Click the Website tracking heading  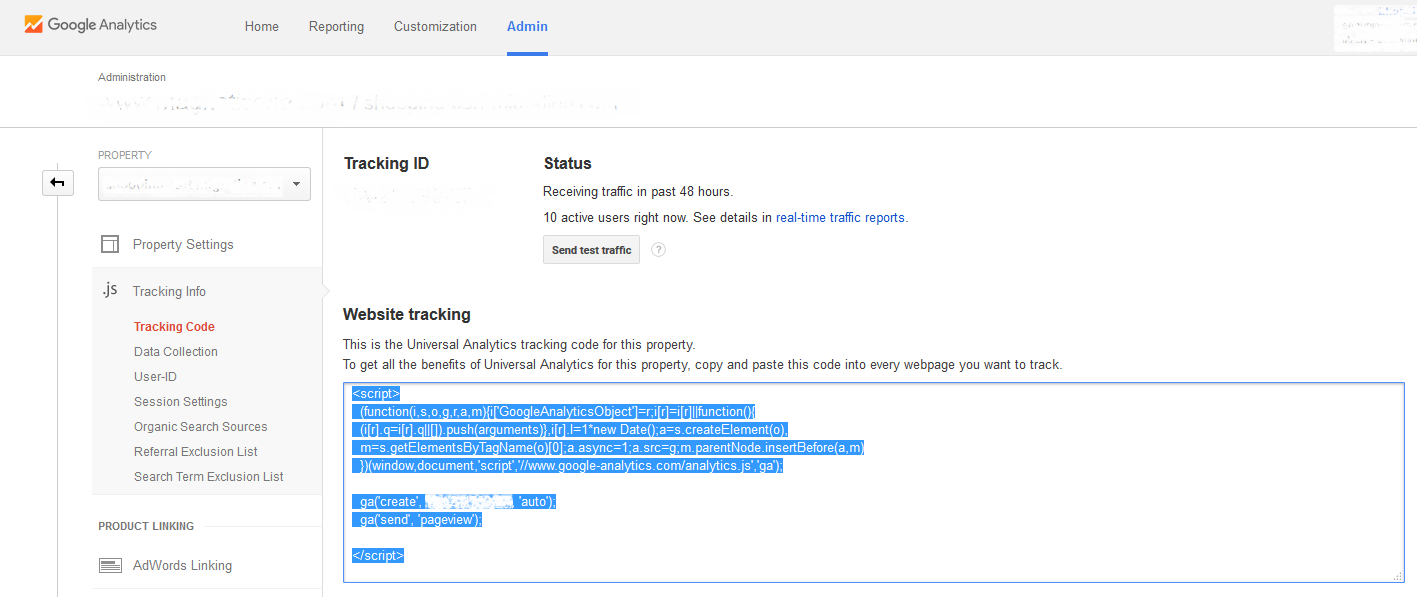(x=407, y=315)
